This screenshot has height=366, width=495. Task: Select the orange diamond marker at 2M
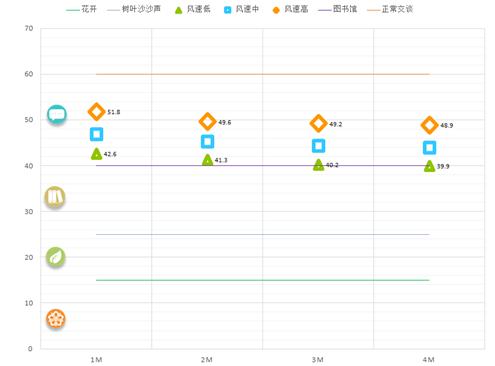coord(207,122)
